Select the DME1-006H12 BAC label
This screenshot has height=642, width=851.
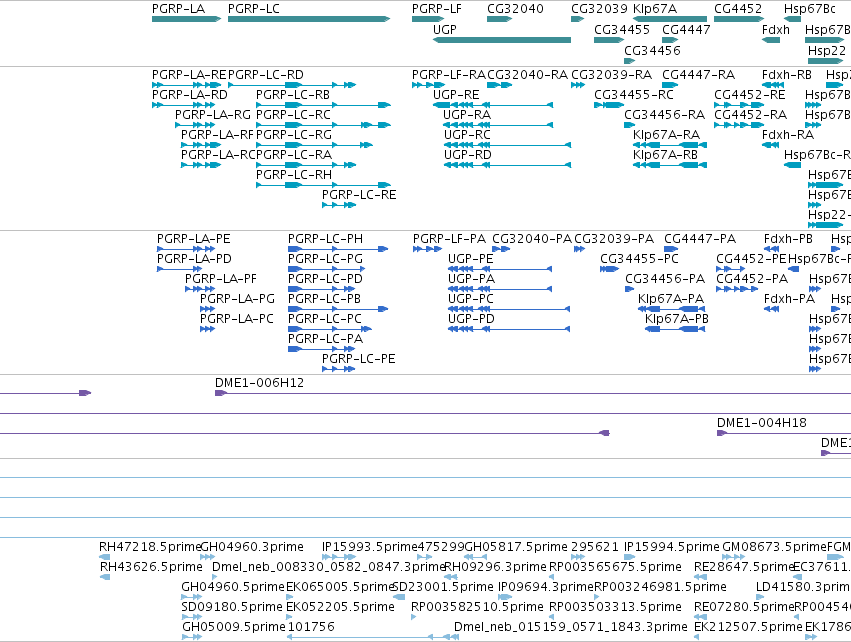(259, 382)
